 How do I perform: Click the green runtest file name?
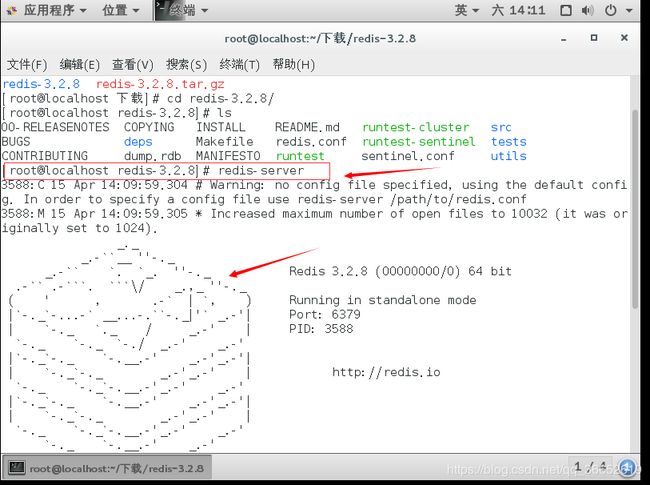point(300,156)
